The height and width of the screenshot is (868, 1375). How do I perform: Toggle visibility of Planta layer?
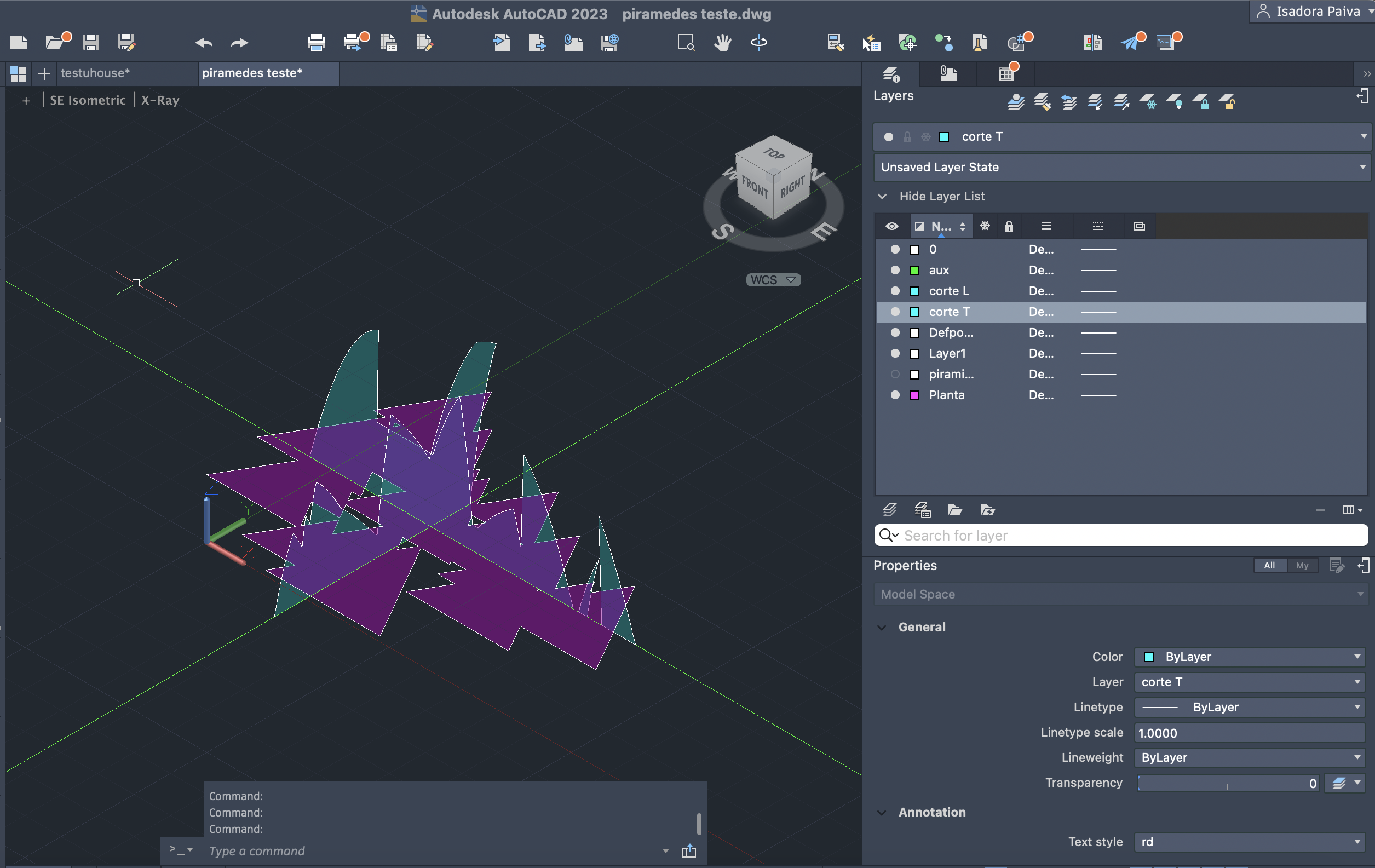point(895,395)
